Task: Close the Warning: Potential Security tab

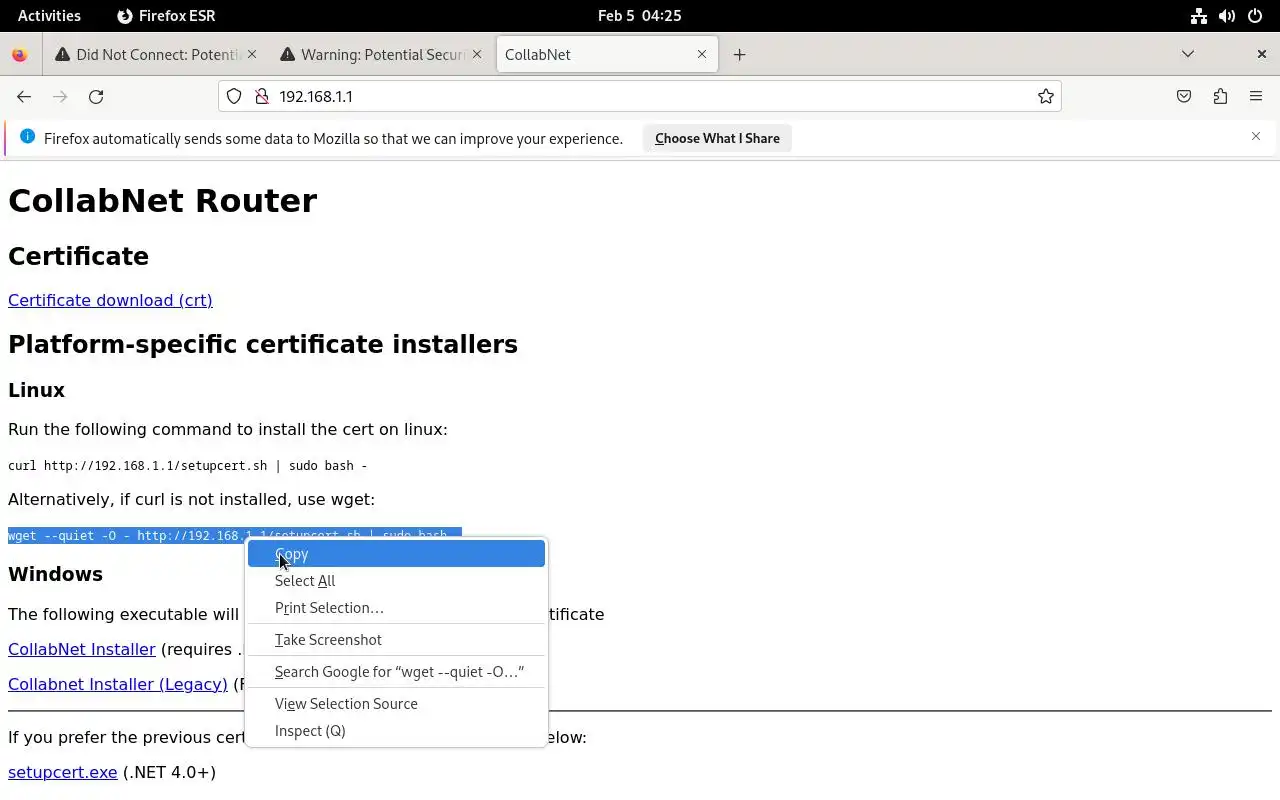Action: [477, 54]
